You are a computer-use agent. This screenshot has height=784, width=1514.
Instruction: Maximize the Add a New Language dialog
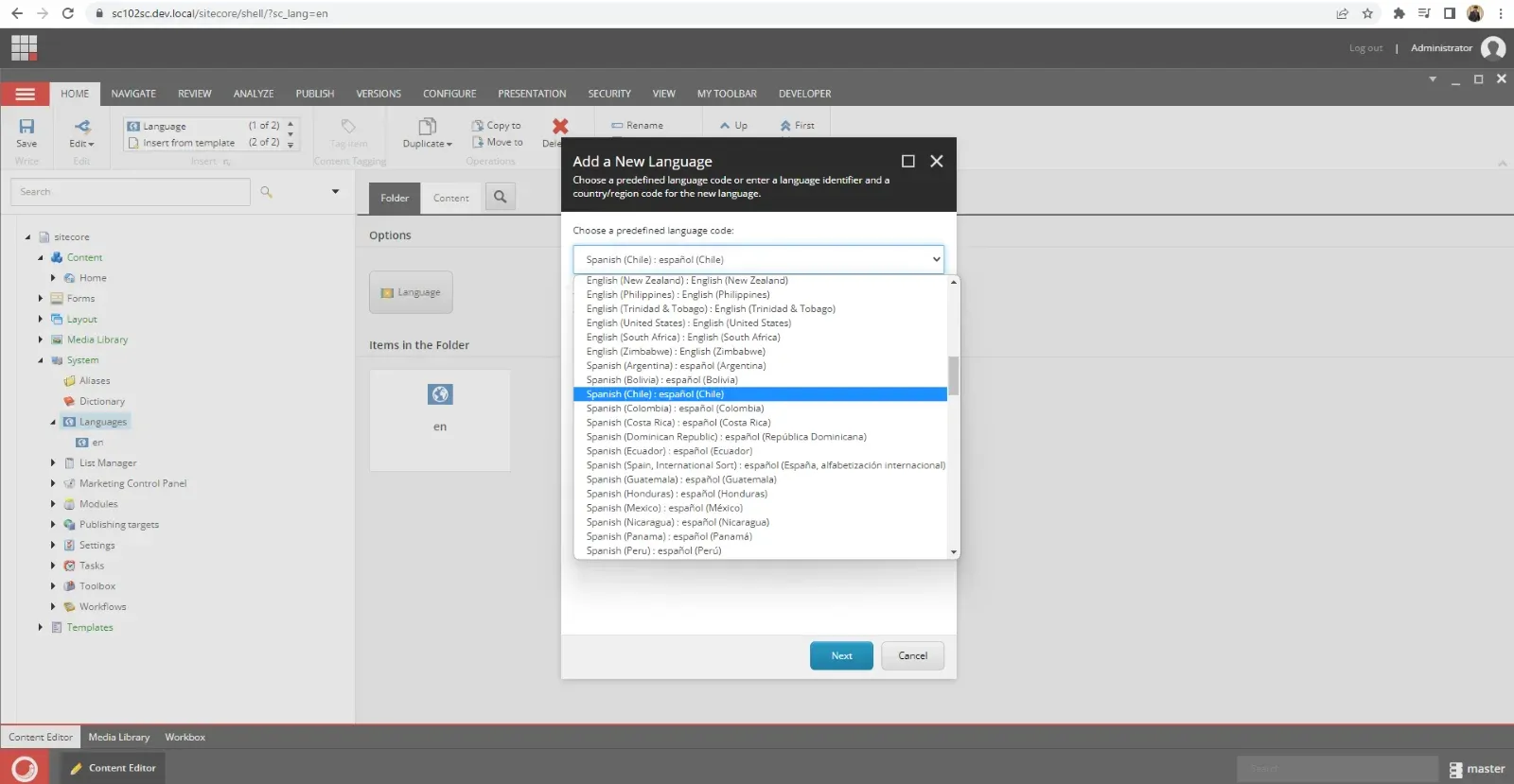coord(907,161)
